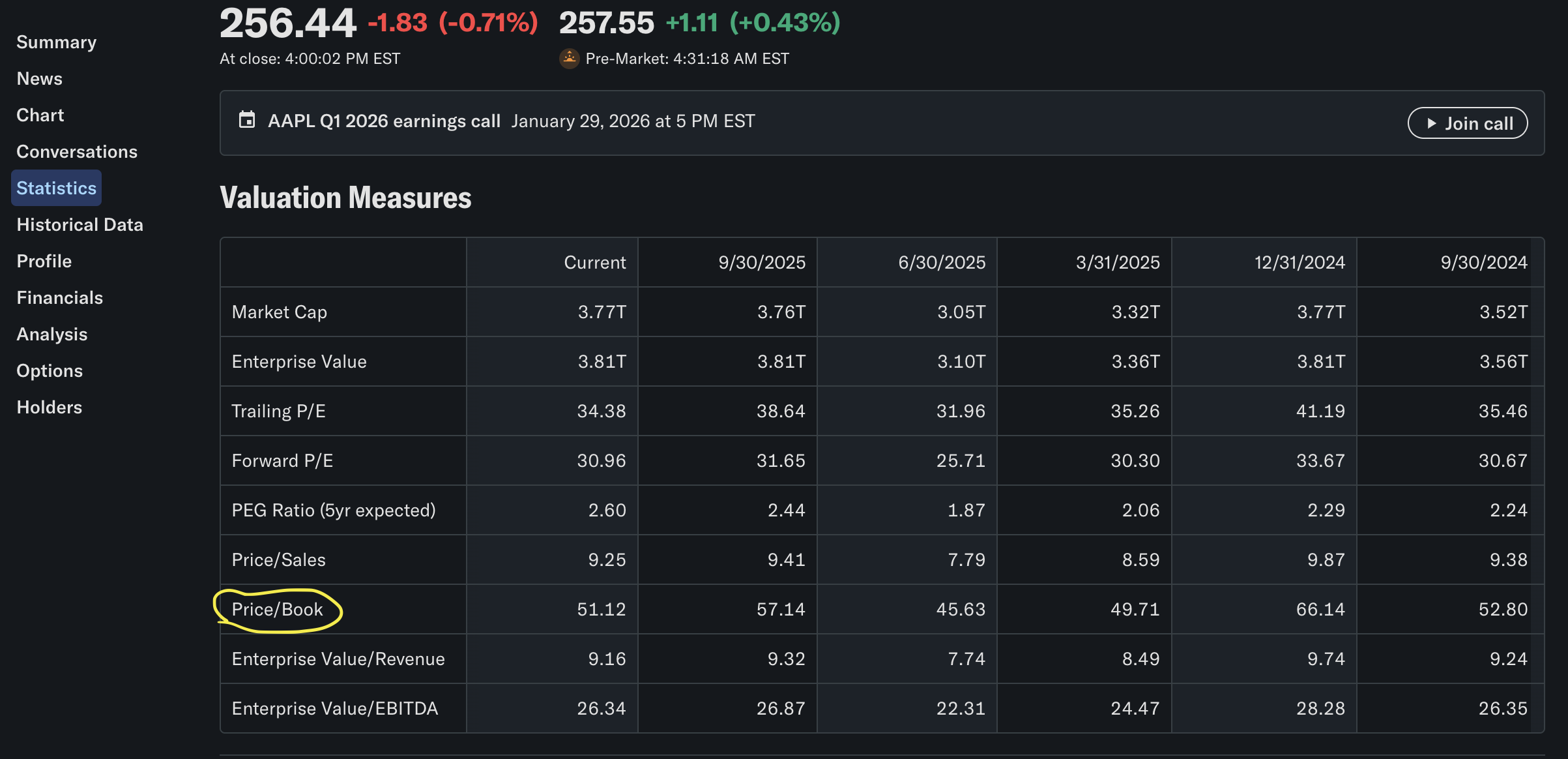Click the PEG Ratio (5yr expected) label
Screen dimensions: 1568x759
[x=334, y=511]
